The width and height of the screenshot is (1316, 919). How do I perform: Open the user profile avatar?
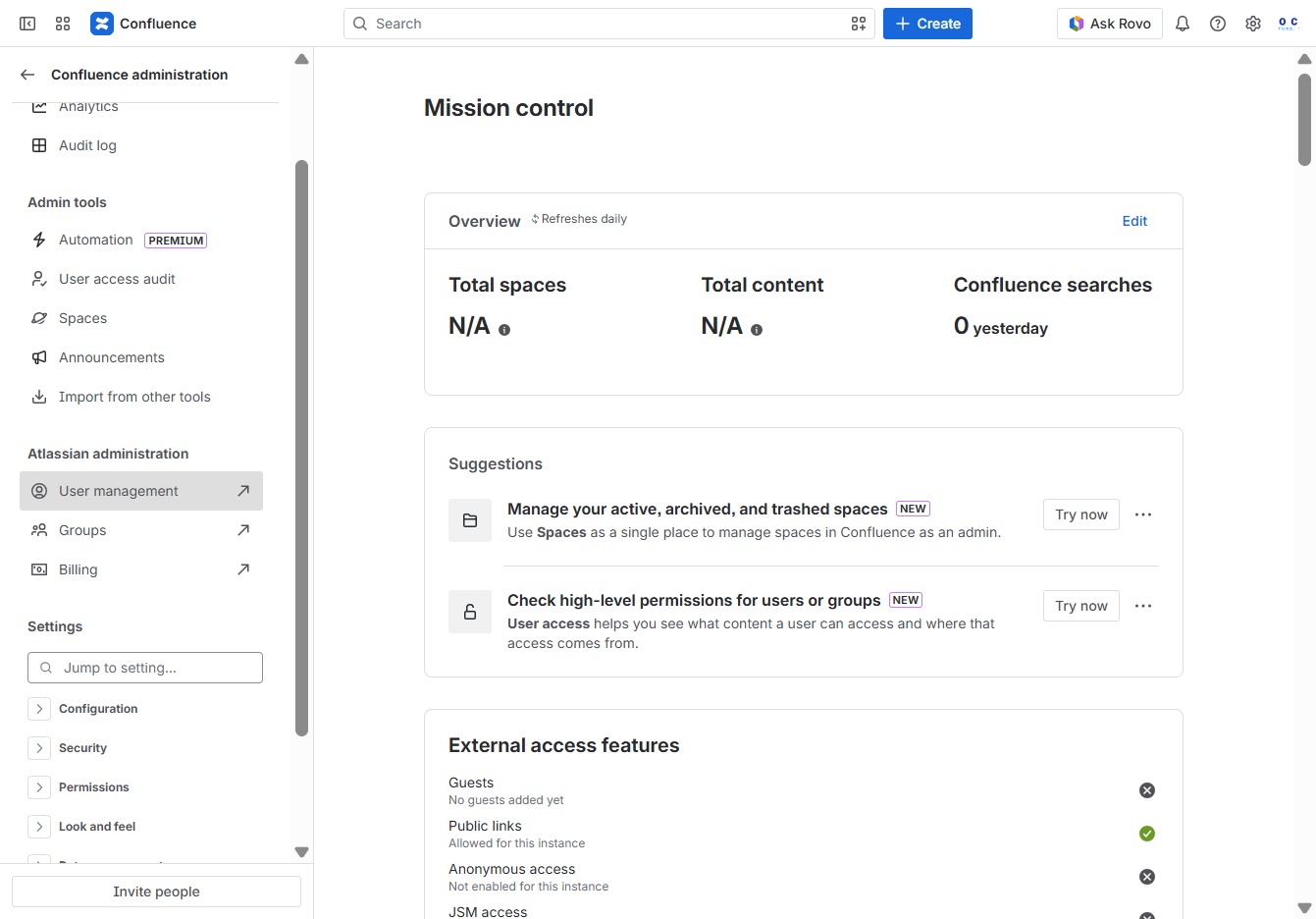(1289, 24)
